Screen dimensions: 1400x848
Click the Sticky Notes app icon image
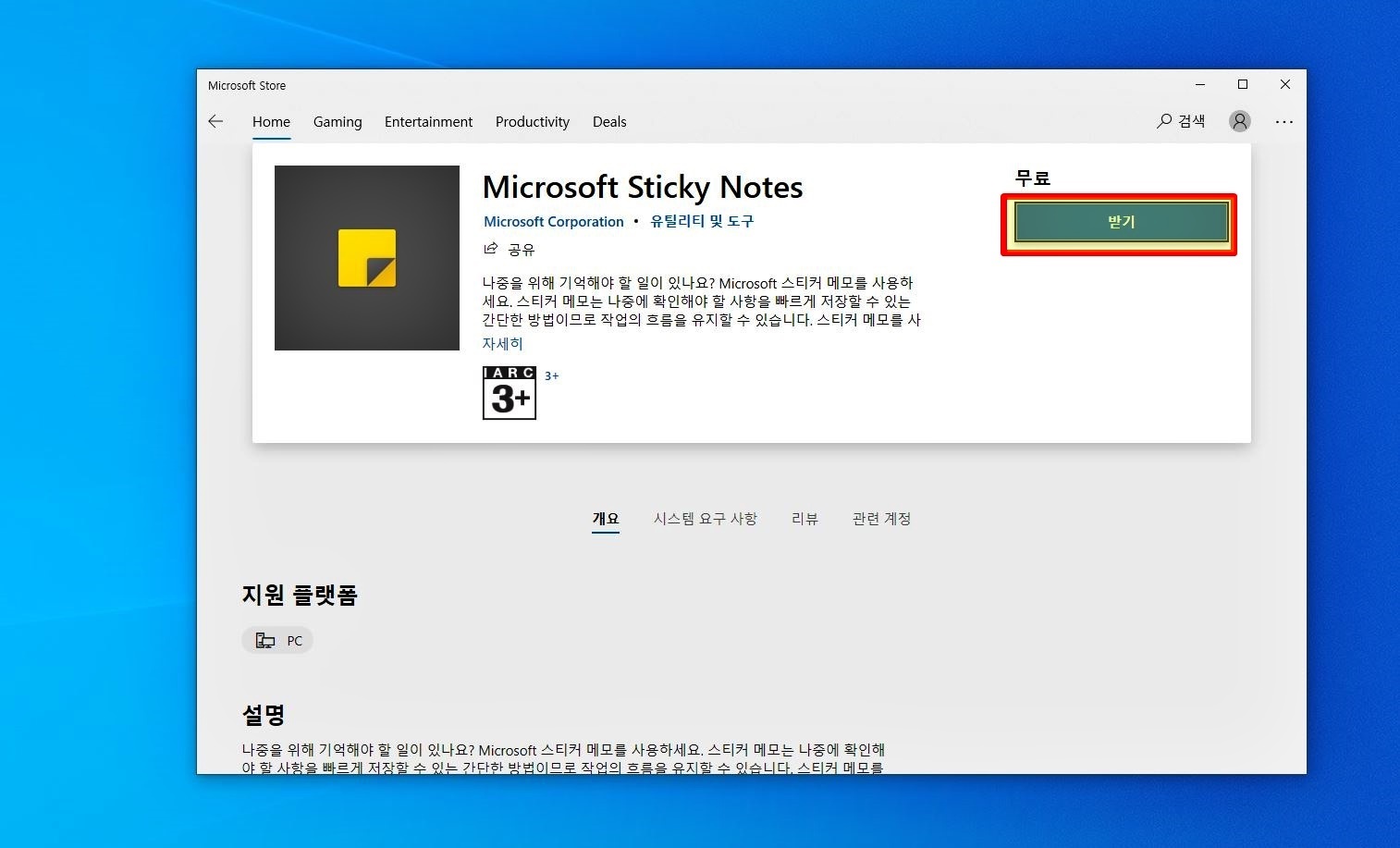pos(367,258)
